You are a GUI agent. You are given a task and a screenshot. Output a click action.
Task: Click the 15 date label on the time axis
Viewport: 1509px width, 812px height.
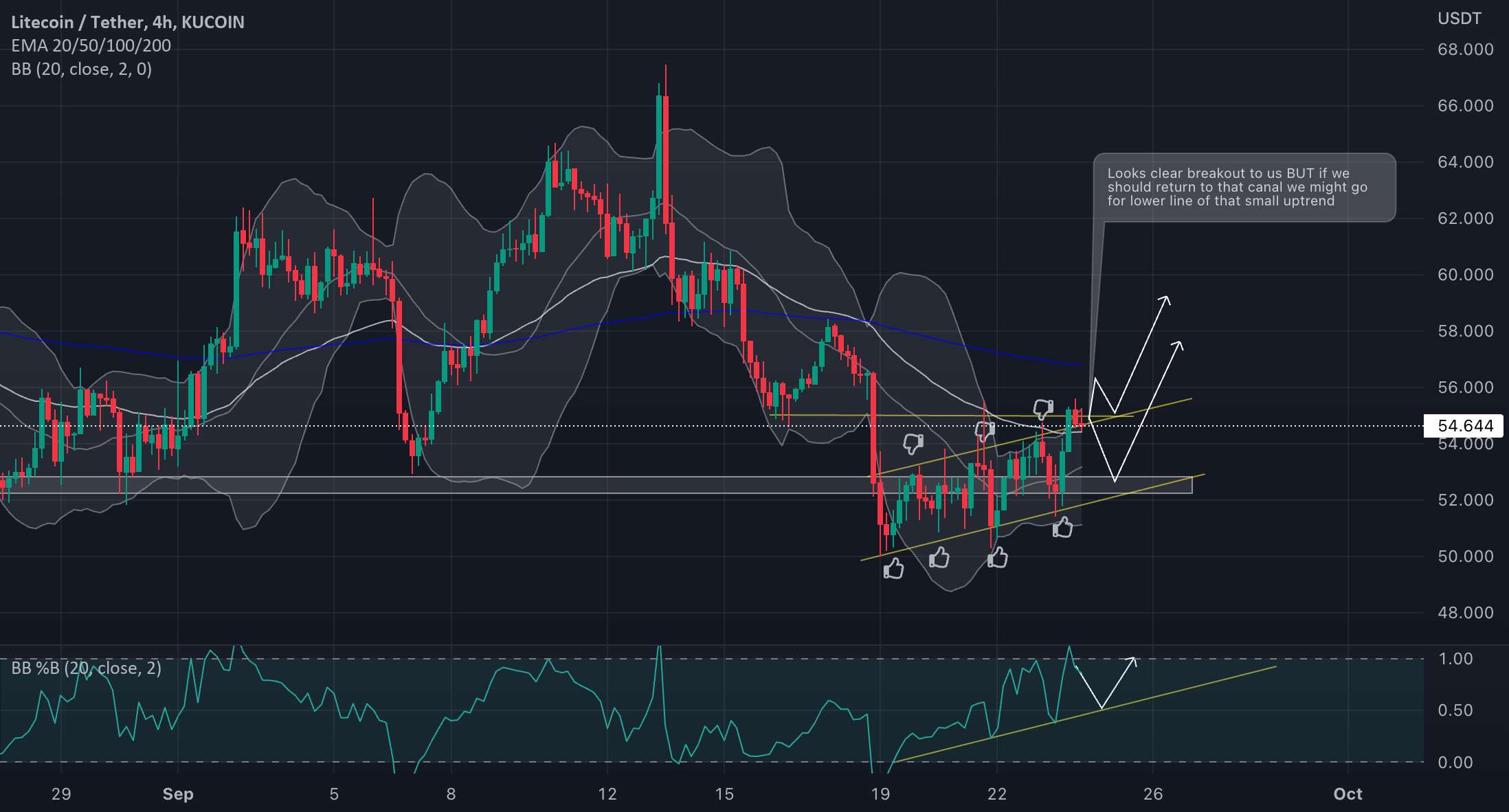(x=724, y=794)
